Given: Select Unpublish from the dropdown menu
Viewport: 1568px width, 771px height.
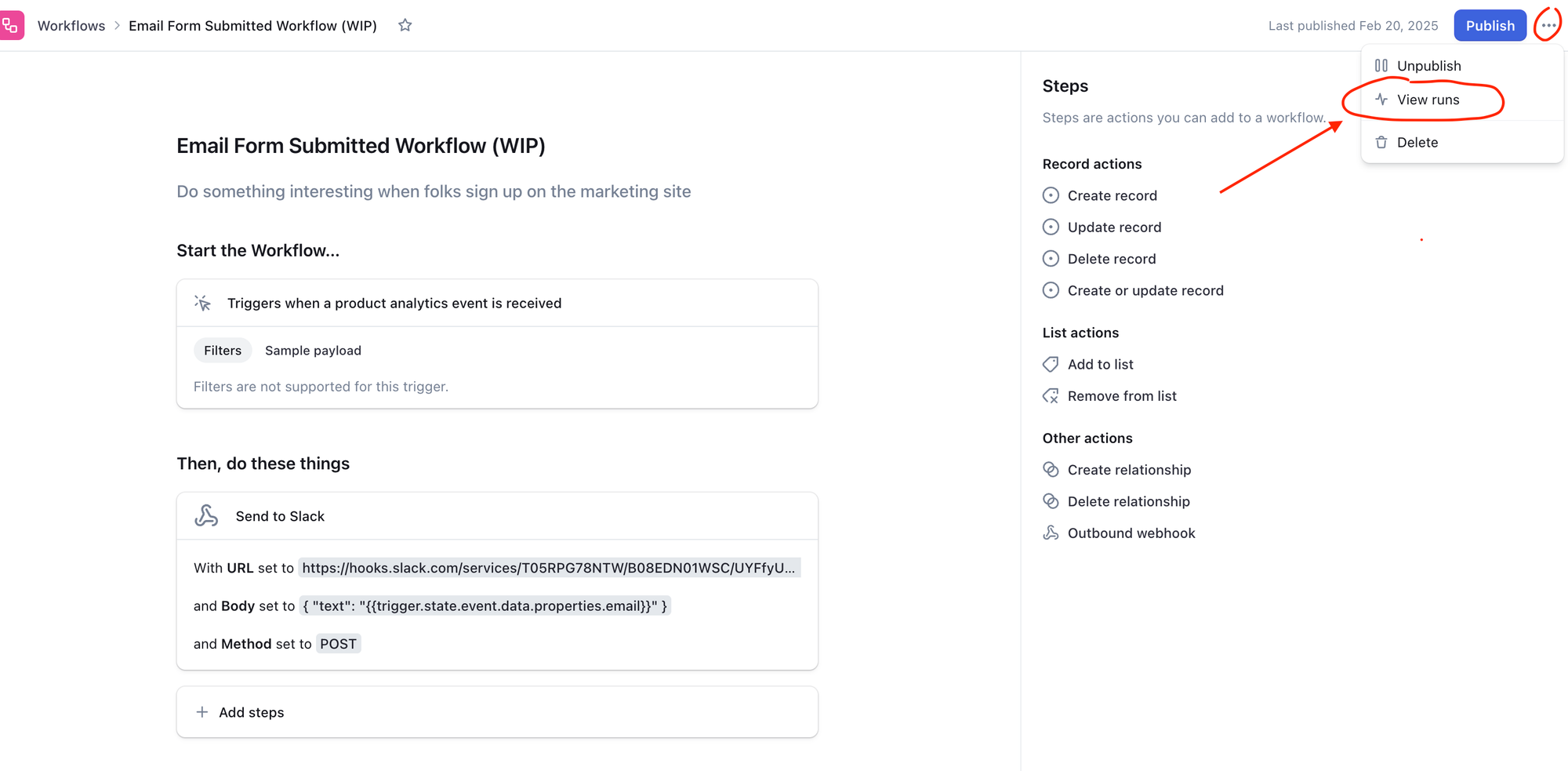Looking at the screenshot, I should [x=1428, y=66].
